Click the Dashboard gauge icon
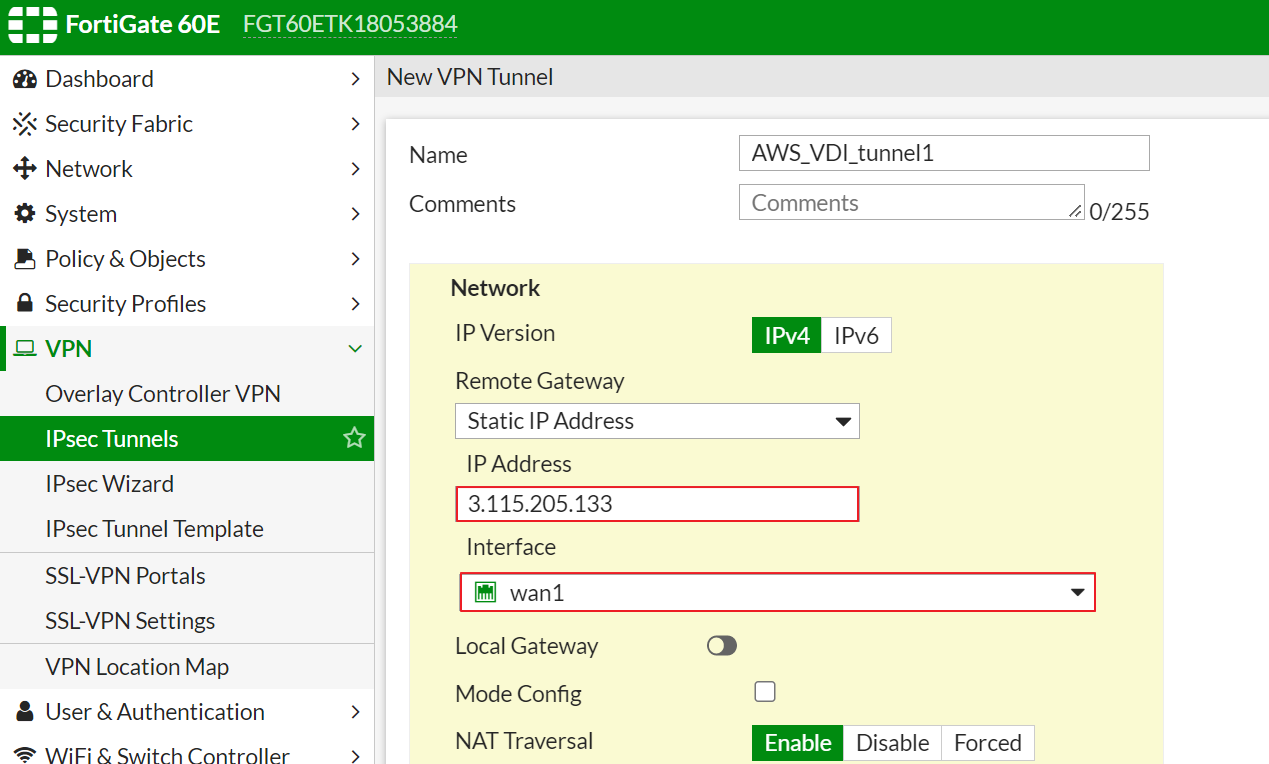This screenshot has height=764, width=1269. 25,79
